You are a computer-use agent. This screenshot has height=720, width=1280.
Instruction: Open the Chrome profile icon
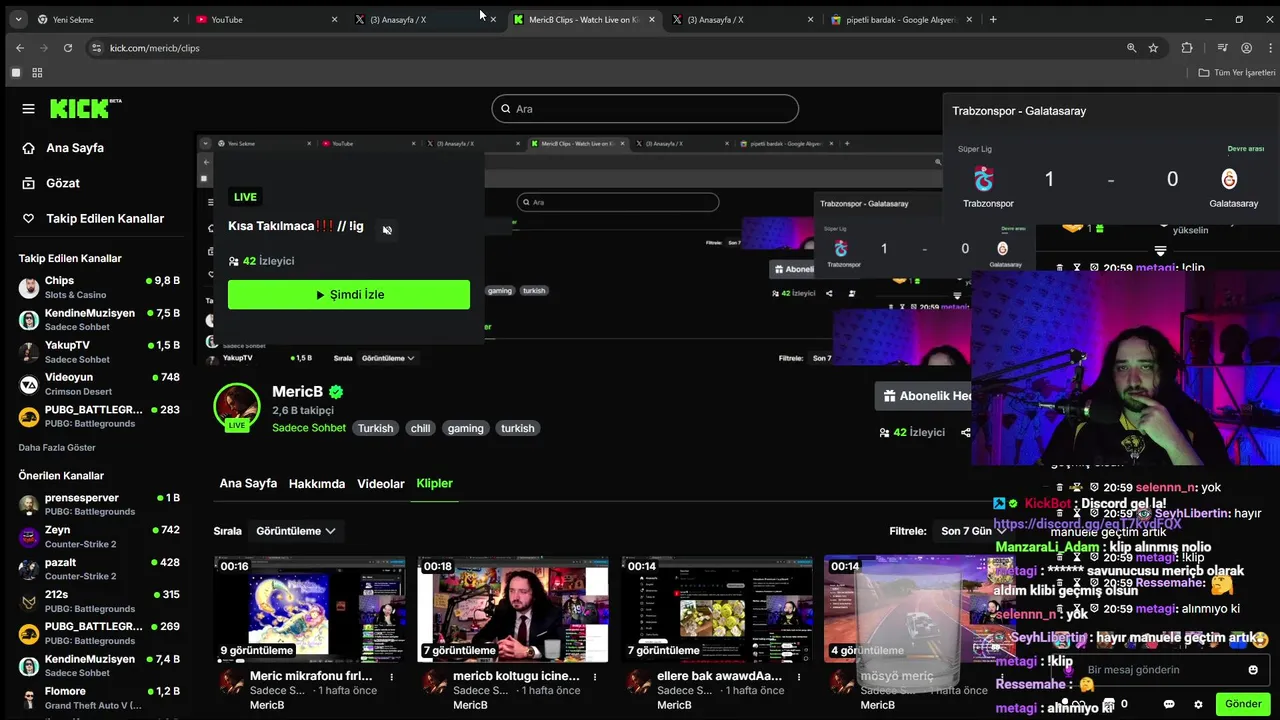(x=1246, y=48)
